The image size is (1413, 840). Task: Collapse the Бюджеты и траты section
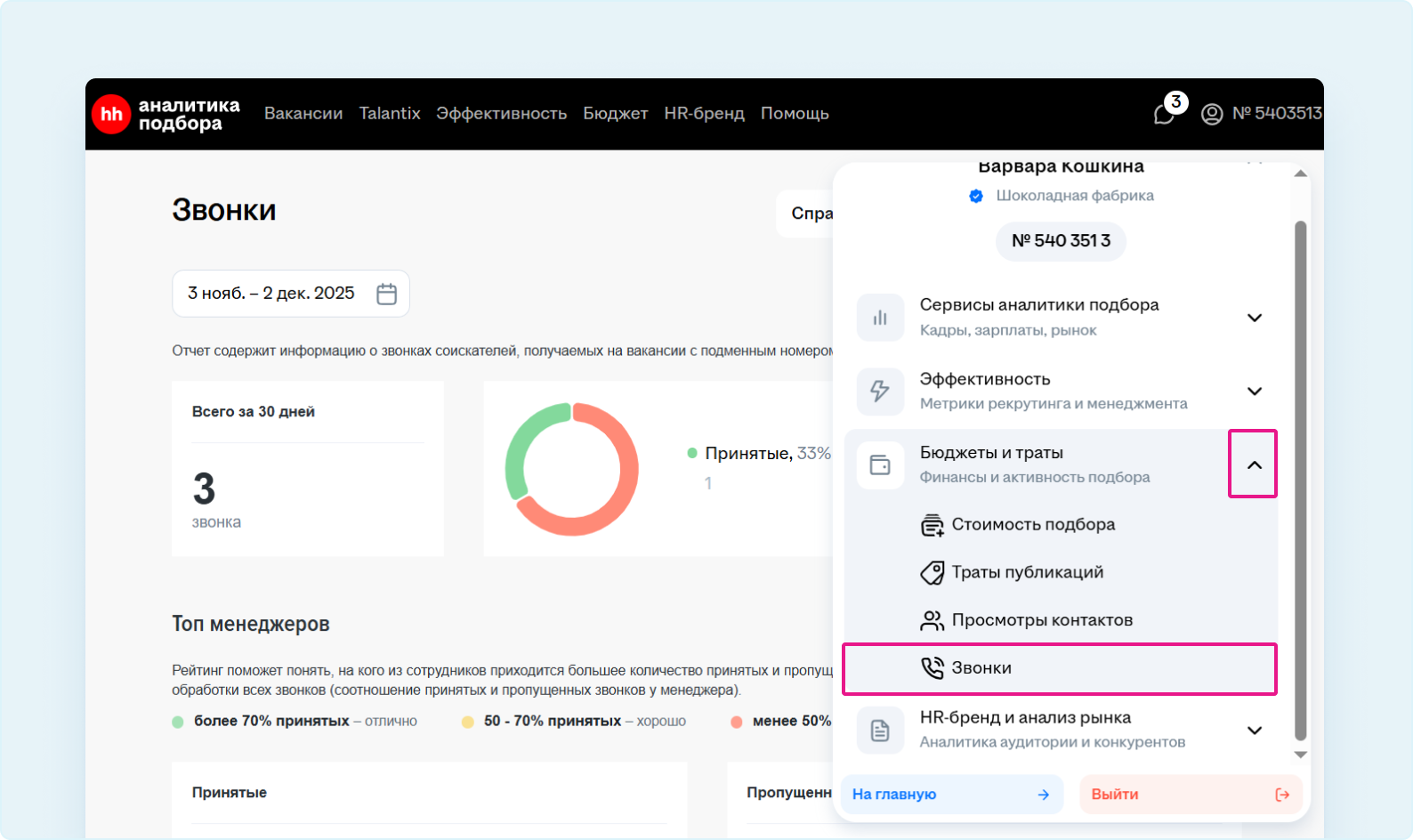coord(1254,464)
